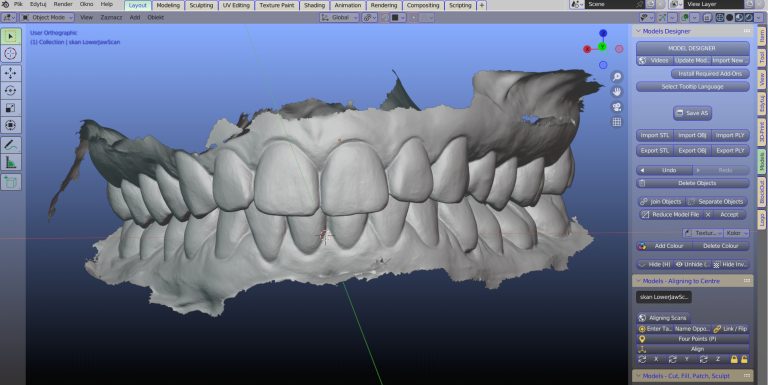Select the Transform tool

(x=11, y=125)
